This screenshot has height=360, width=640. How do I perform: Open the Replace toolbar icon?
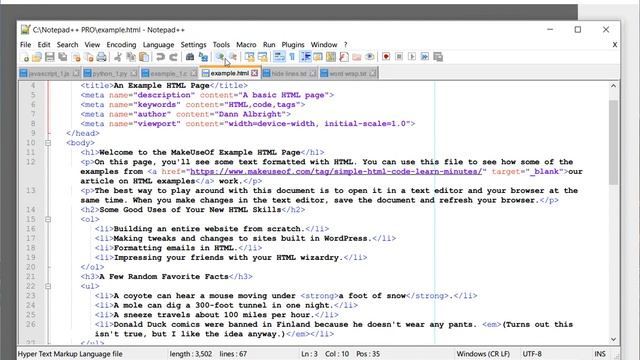203,57
